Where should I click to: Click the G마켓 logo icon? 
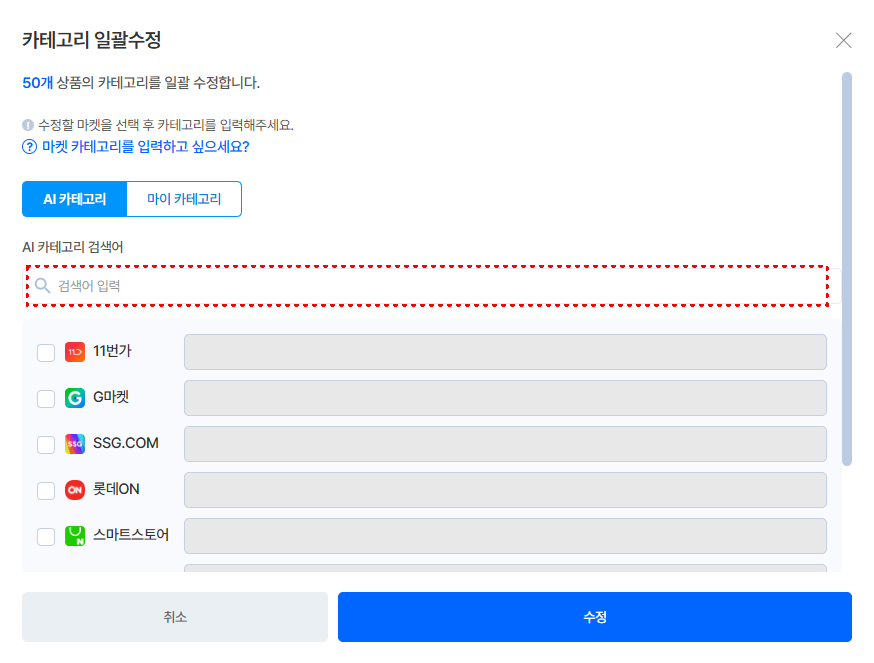tap(75, 398)
